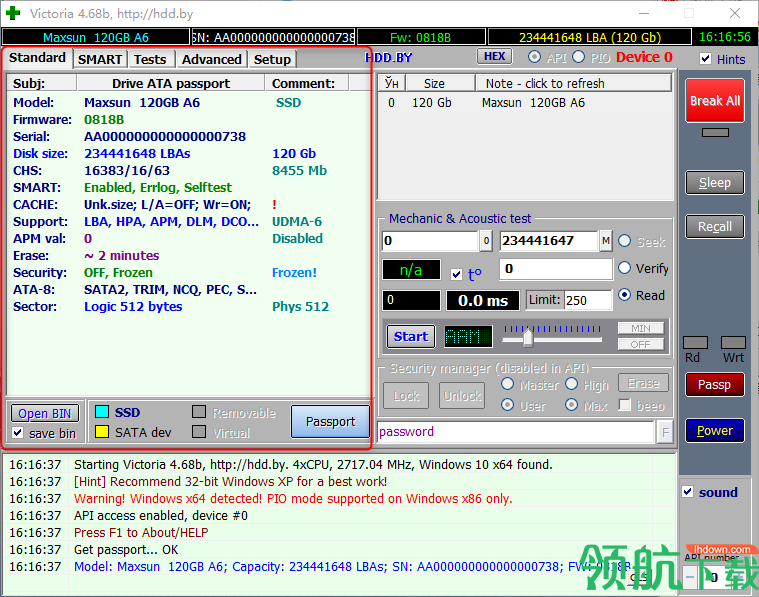
Task: Click the Device 0 label
Action: click(x=644, y=57)
